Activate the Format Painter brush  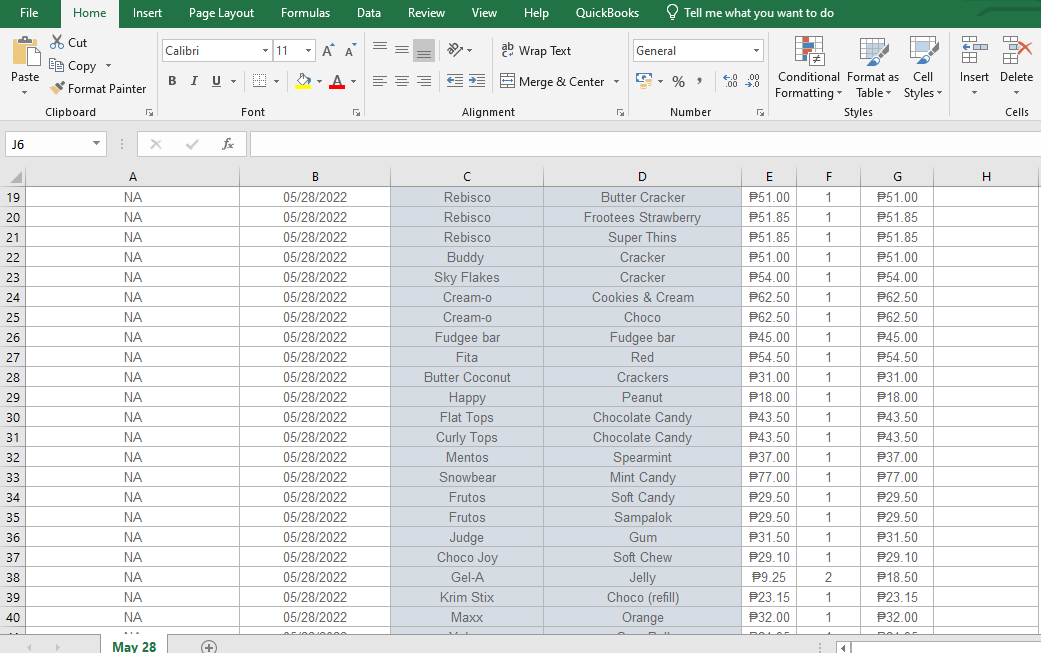point(58,88)
